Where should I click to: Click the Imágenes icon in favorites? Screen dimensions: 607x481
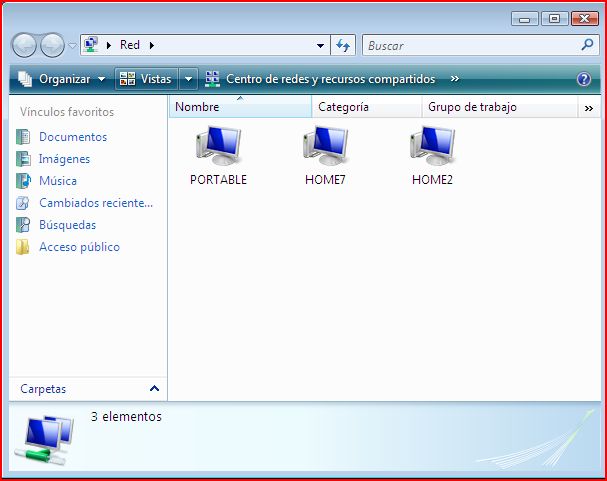coord(23,159)
